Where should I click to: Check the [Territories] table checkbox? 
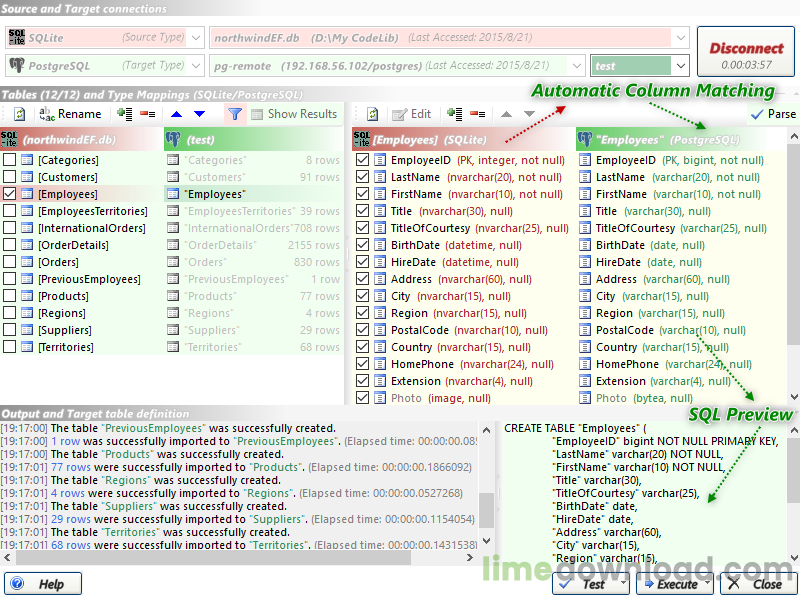pos(9,347)
